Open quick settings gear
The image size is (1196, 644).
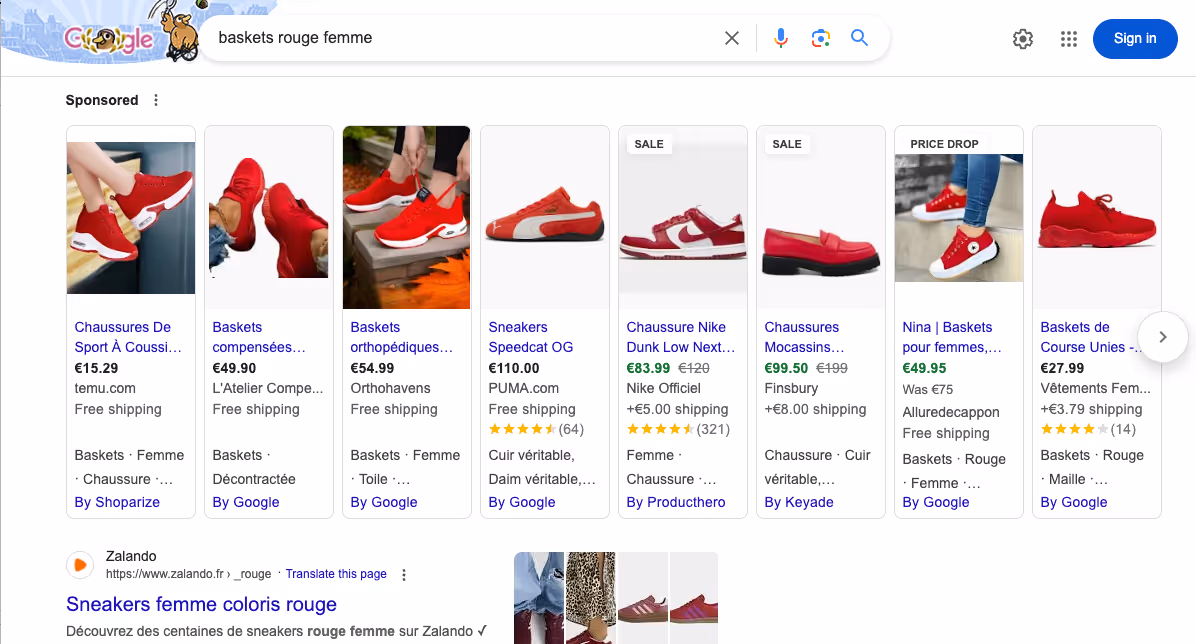tap(1023, 39)
